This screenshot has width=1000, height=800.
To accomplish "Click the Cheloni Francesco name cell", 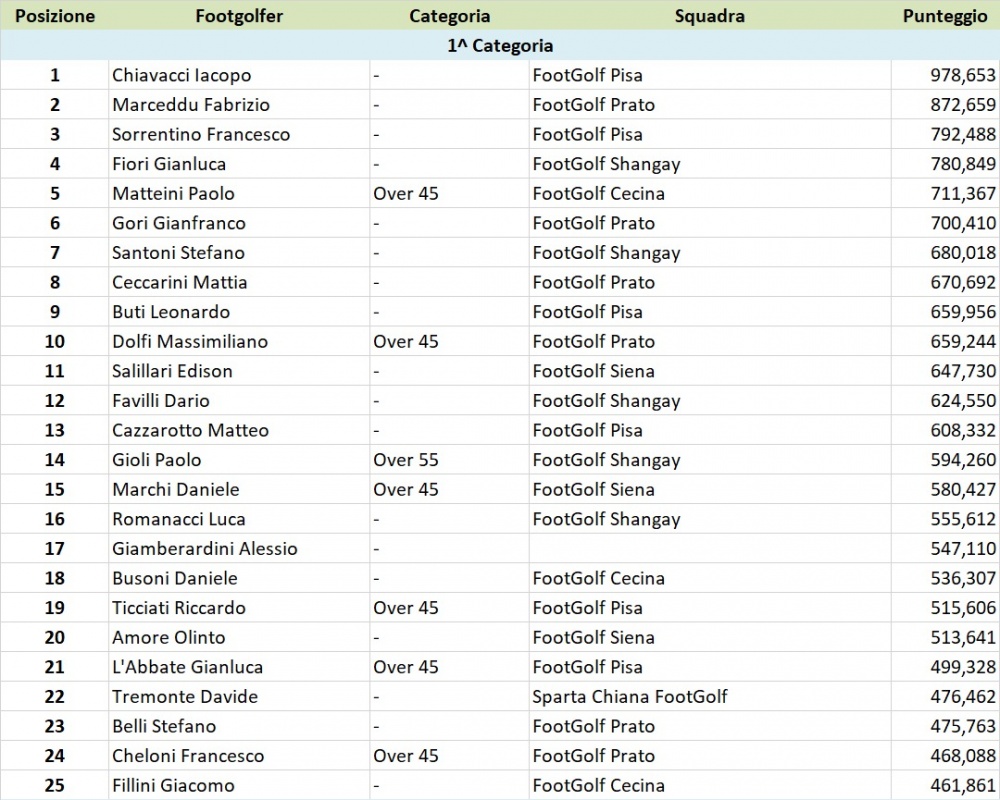I will coord(239,755).
